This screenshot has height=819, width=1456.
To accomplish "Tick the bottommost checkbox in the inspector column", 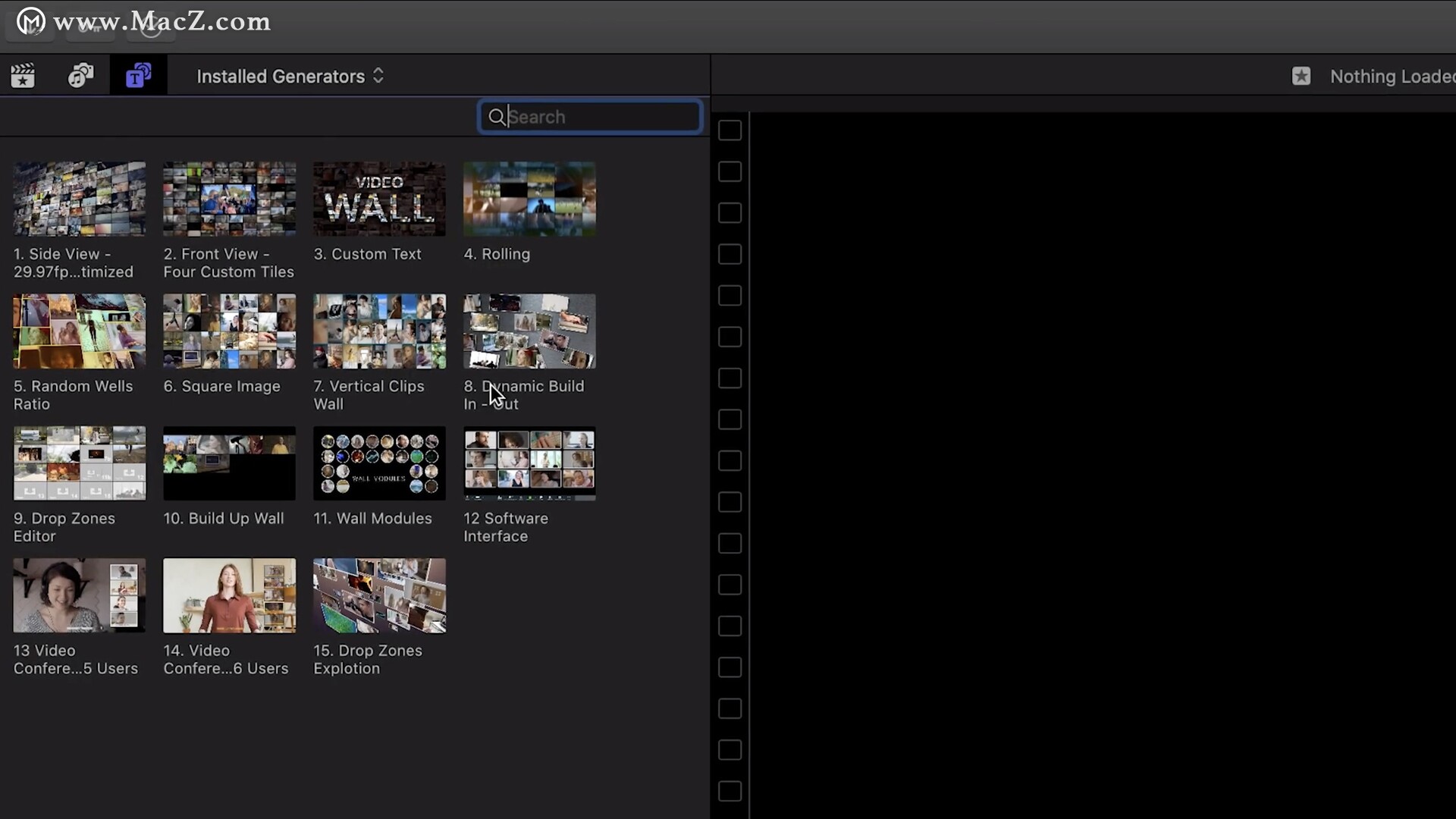I will click(730, 791).
